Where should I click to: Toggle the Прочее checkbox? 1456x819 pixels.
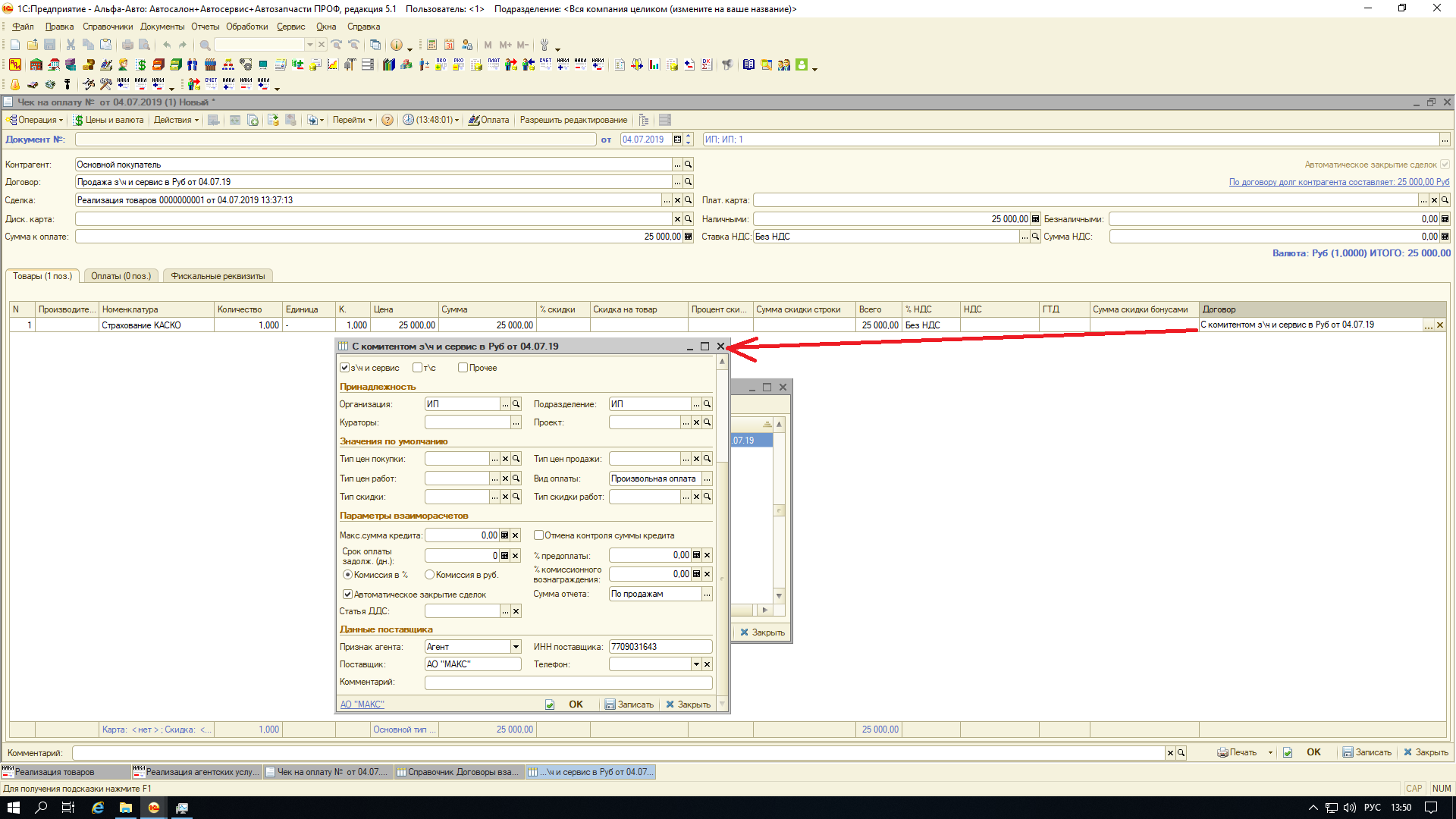(x=463, y=368)
